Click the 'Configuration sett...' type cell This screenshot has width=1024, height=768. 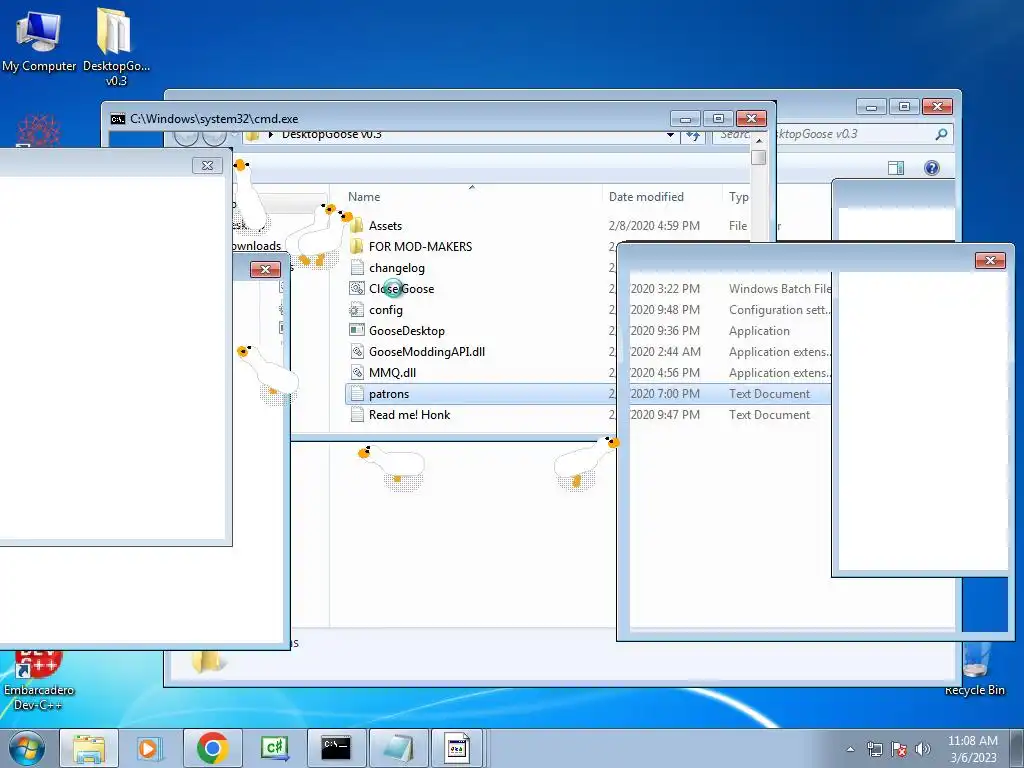[x=780, y=310]
